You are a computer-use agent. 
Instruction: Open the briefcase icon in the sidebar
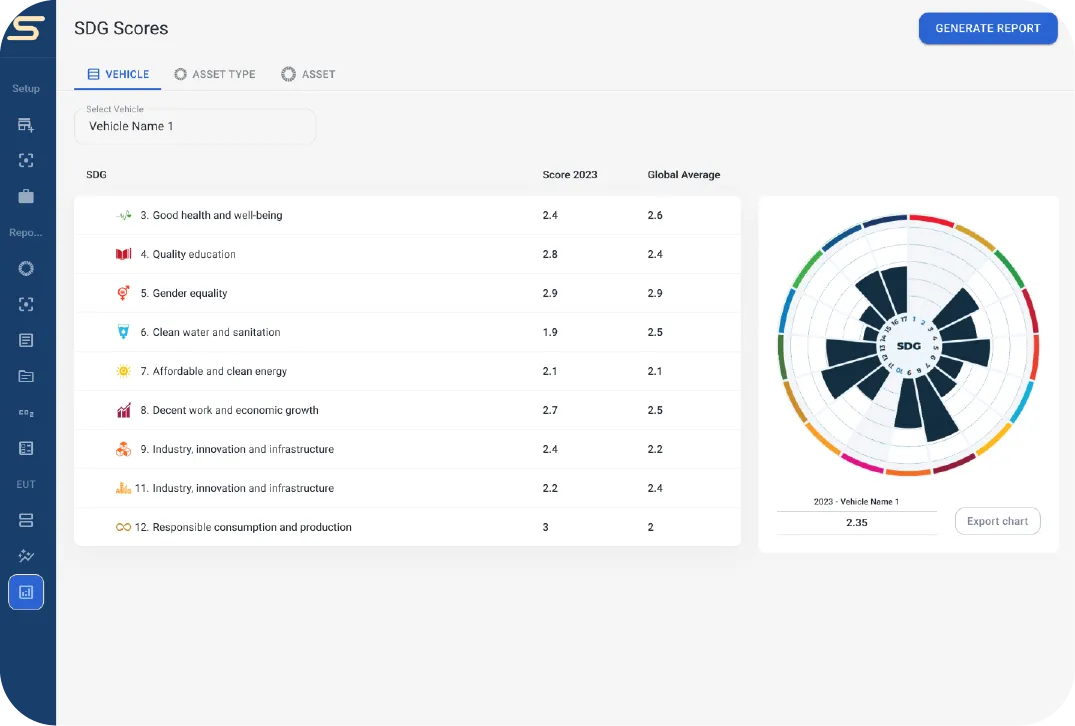[26, 196]
